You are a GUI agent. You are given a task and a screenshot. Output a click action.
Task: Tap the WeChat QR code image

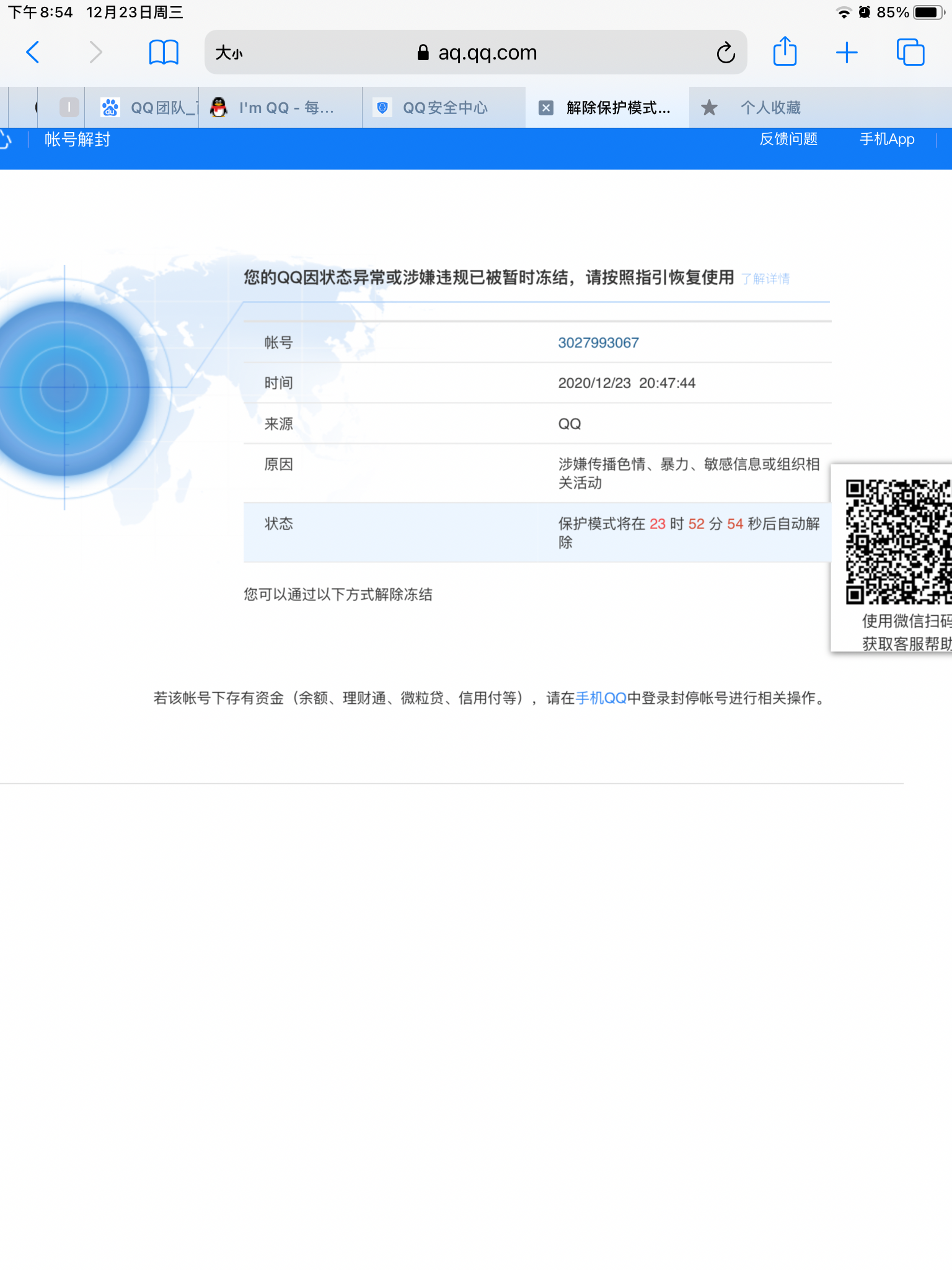[899, 541]
